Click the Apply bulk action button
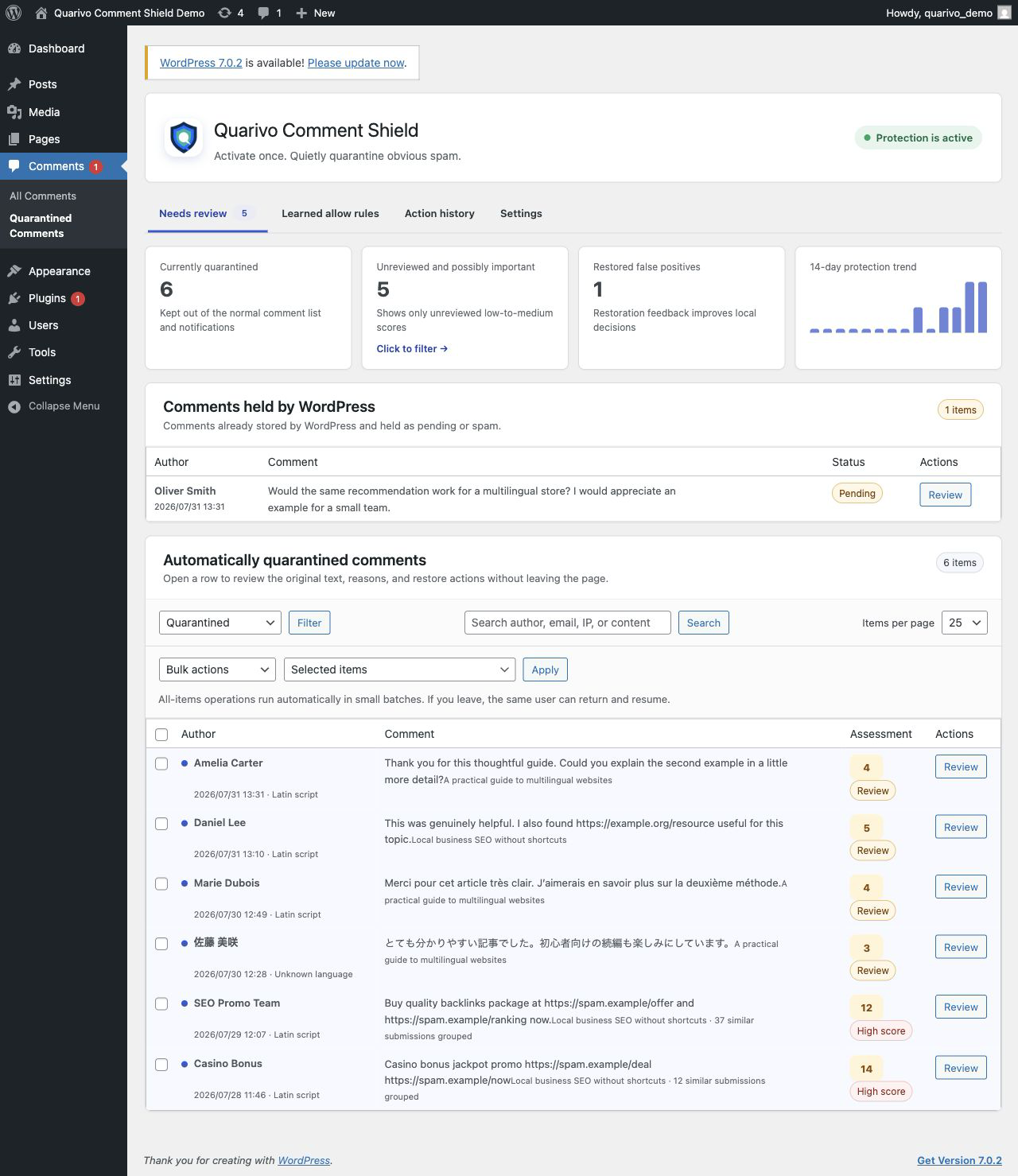1018x1176 pixels. [545, 670]
